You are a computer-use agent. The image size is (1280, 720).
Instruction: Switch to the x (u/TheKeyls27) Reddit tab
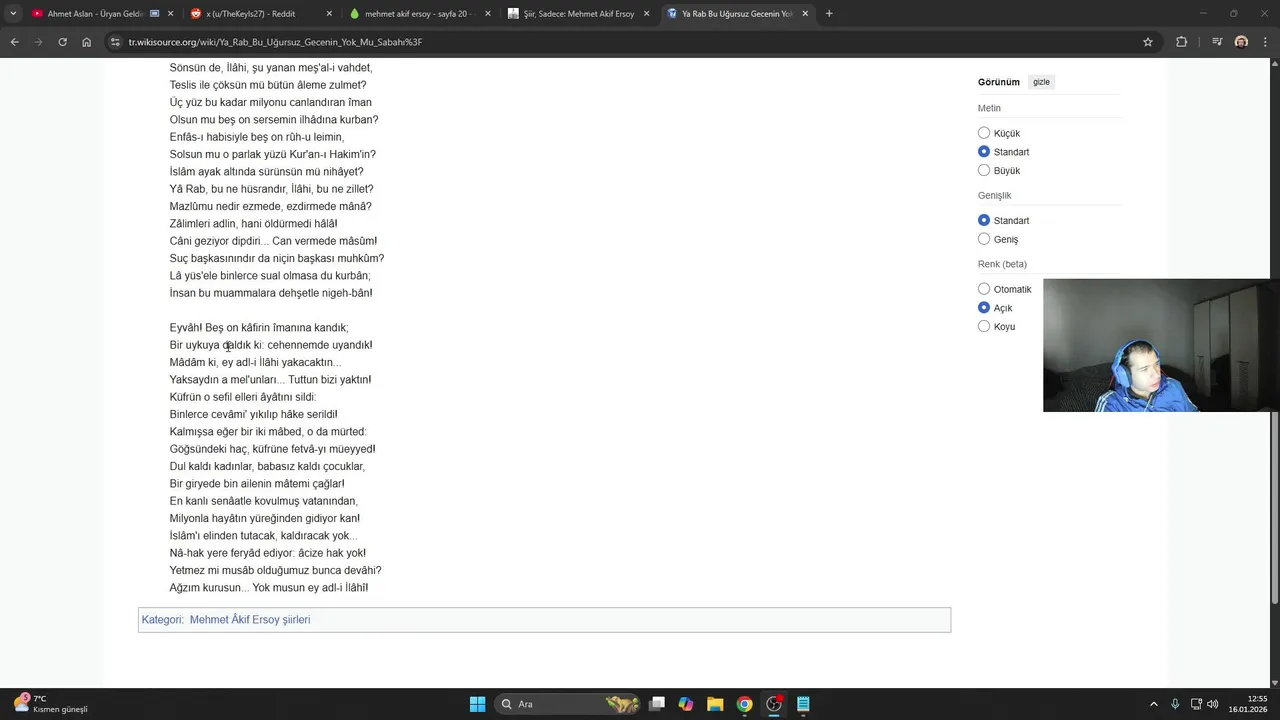[x=260, y=14]
